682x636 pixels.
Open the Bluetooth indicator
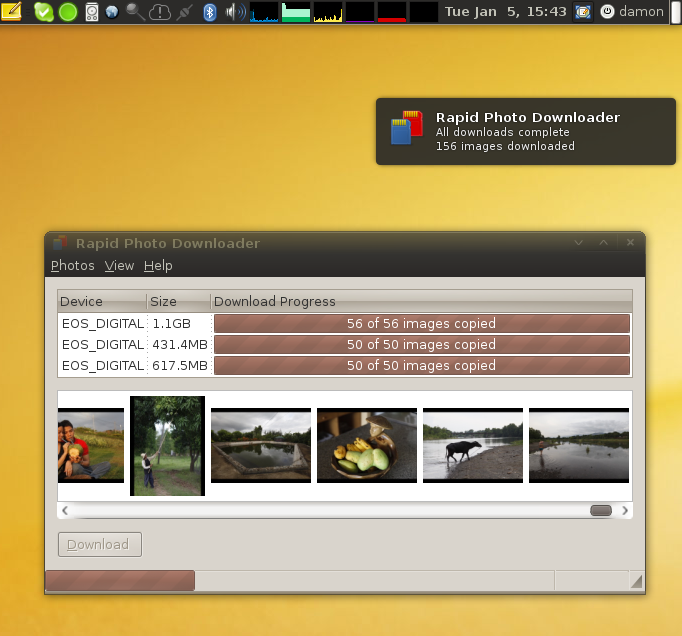pyautogui.click(x=210, y=12)
